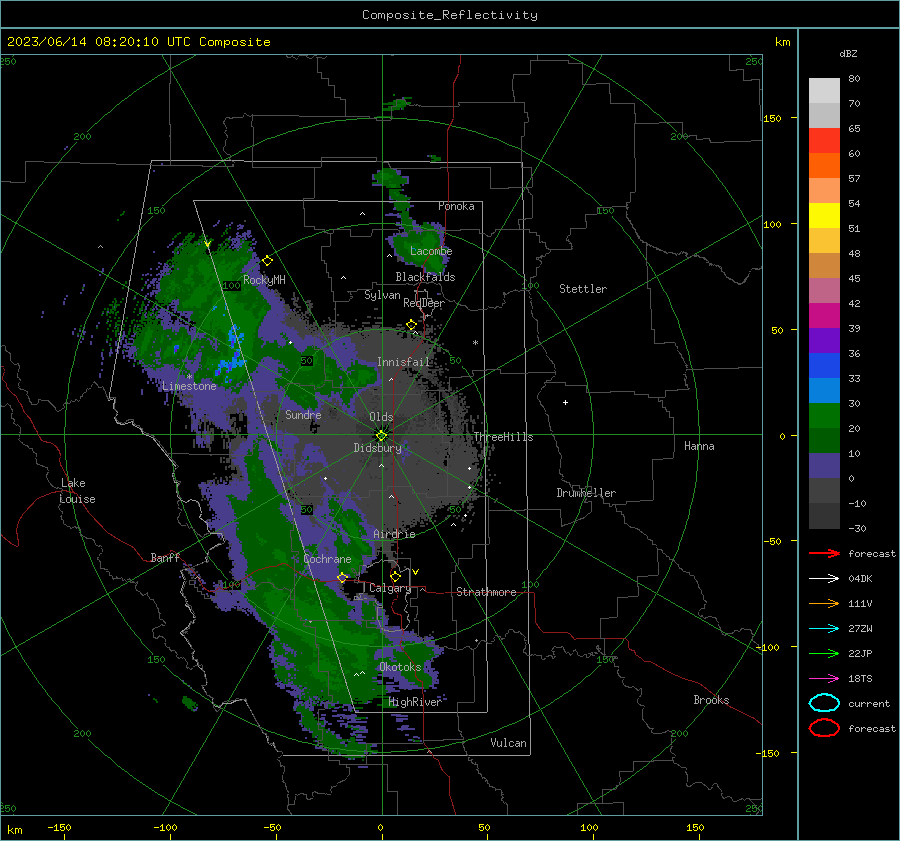Click the white 04DK arrow icon
900x841 pixels.
[x=824, y=579]
